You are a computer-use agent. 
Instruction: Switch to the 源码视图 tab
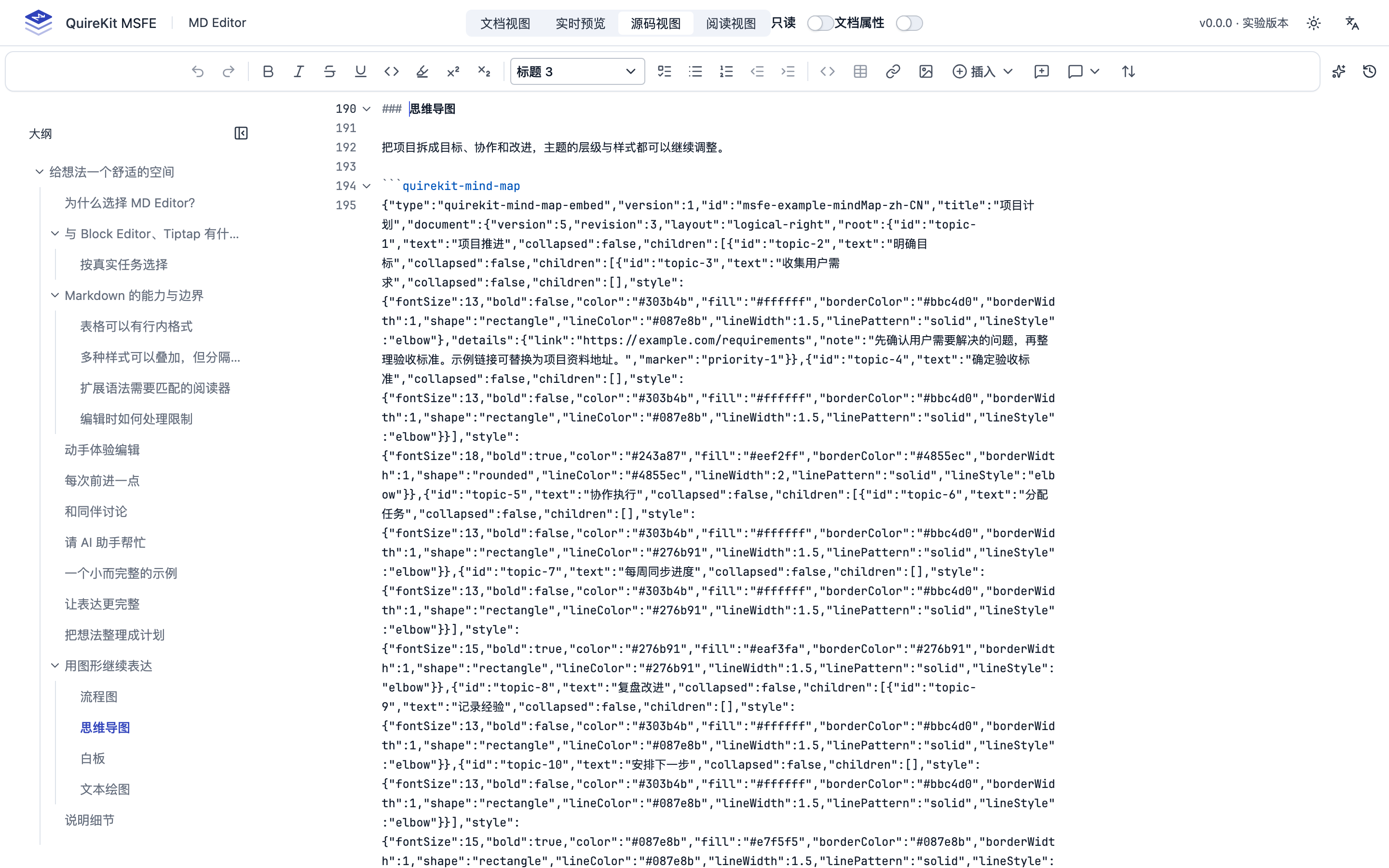click(x=655, y=23)
